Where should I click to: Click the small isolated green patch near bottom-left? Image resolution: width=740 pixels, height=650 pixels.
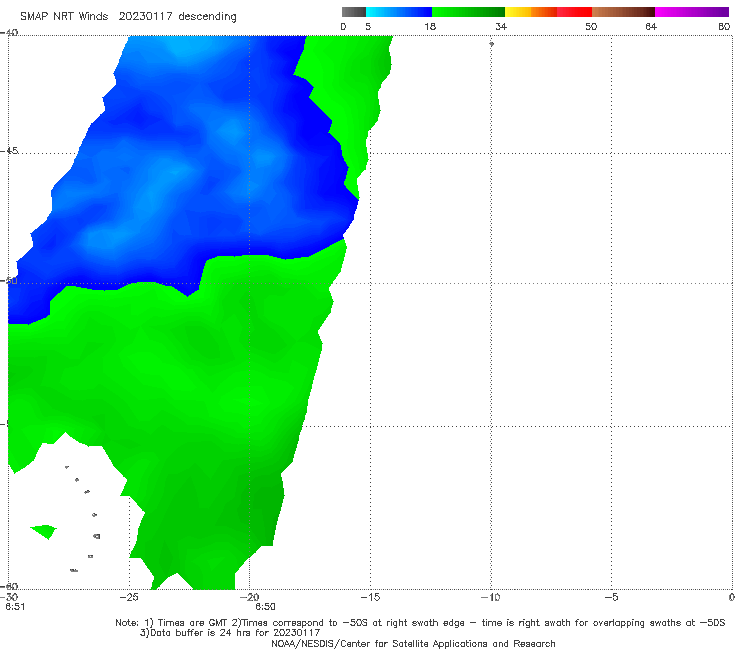click(x=44, y=532)
